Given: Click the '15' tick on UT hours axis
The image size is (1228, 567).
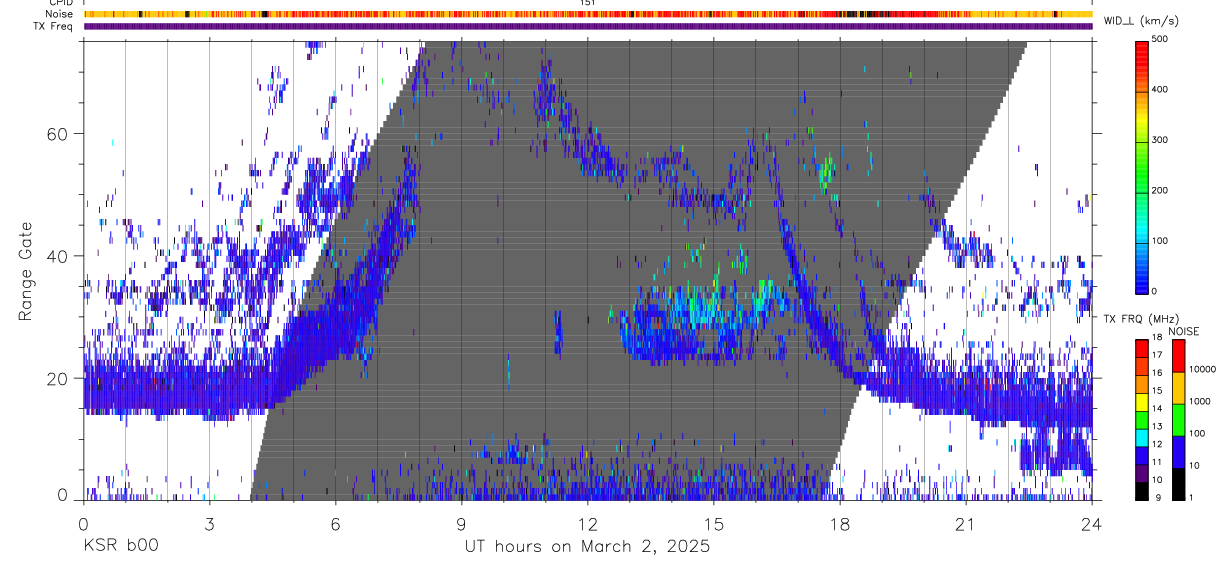Looking at the screenshot, I should 713,524.
